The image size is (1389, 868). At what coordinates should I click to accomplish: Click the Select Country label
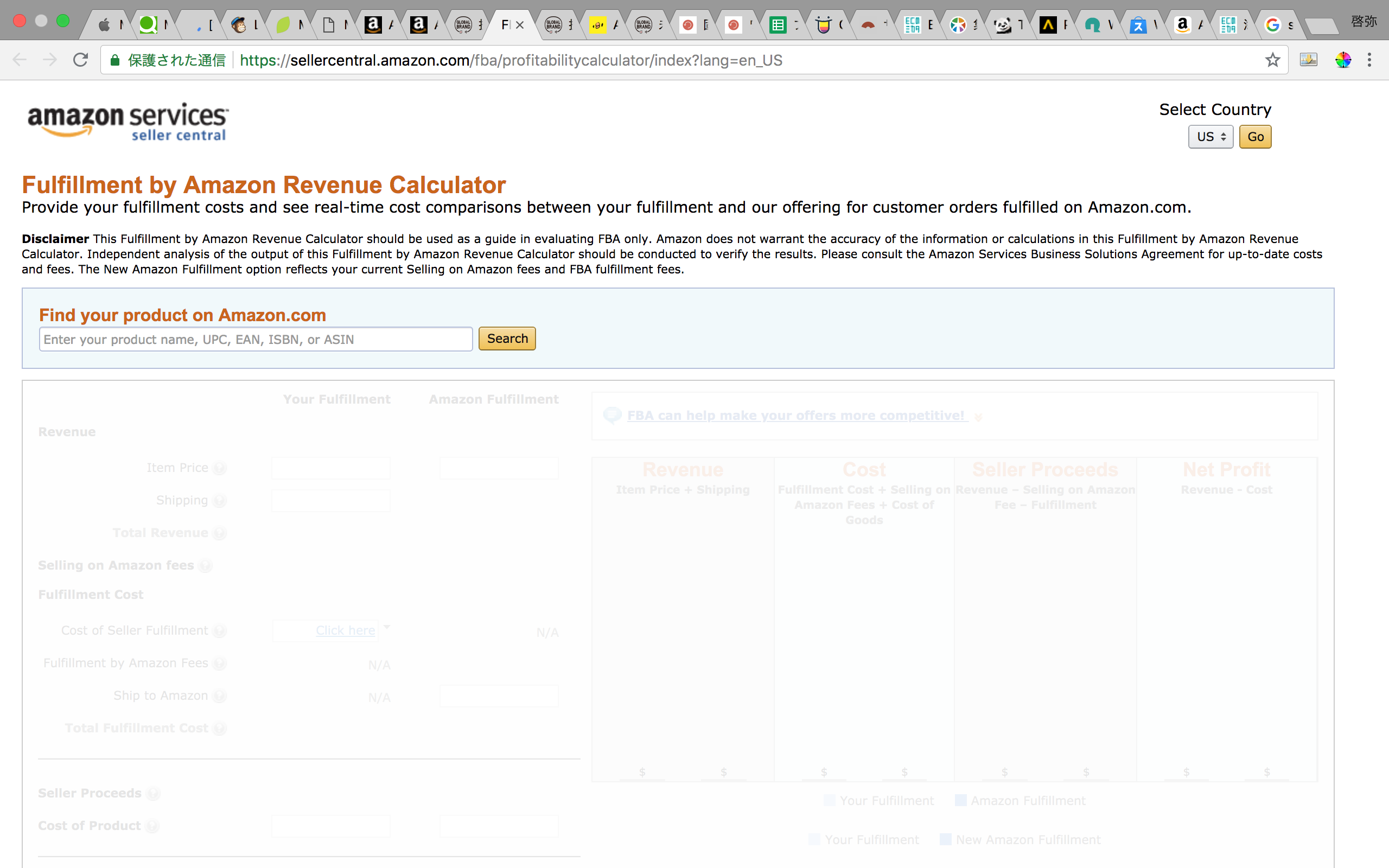(x=1215, y=109)
